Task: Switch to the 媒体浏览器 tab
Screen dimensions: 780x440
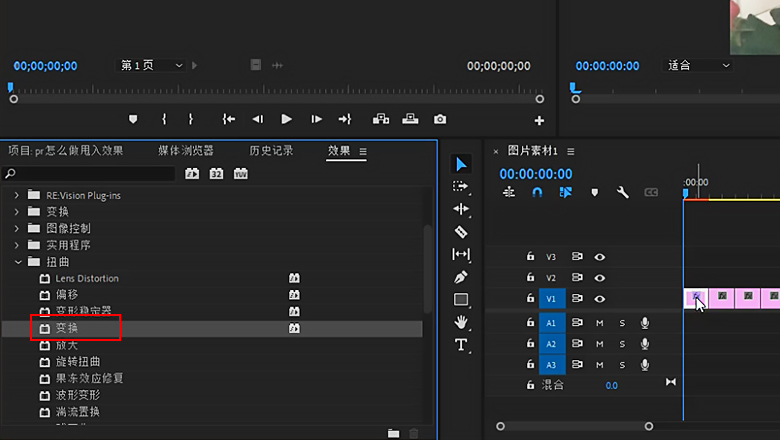Action: [x=185, y=151]
